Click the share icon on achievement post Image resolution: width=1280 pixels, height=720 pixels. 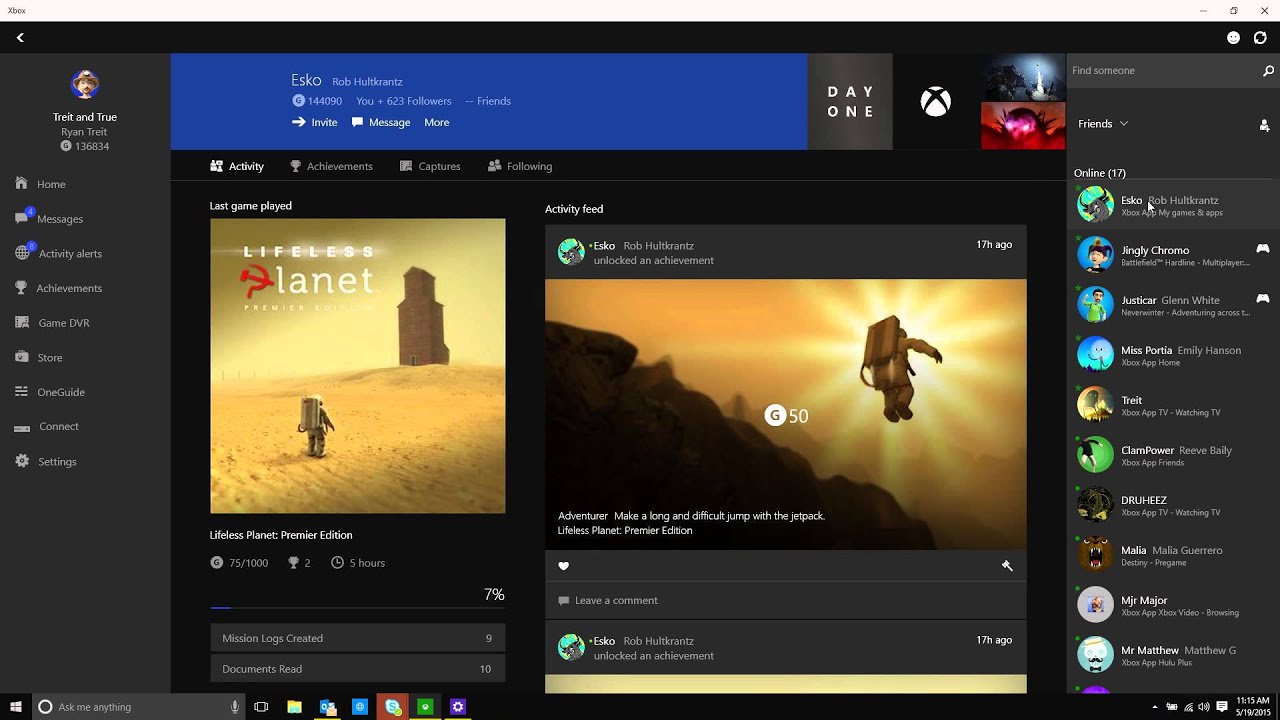click(x=1007, y=566)
